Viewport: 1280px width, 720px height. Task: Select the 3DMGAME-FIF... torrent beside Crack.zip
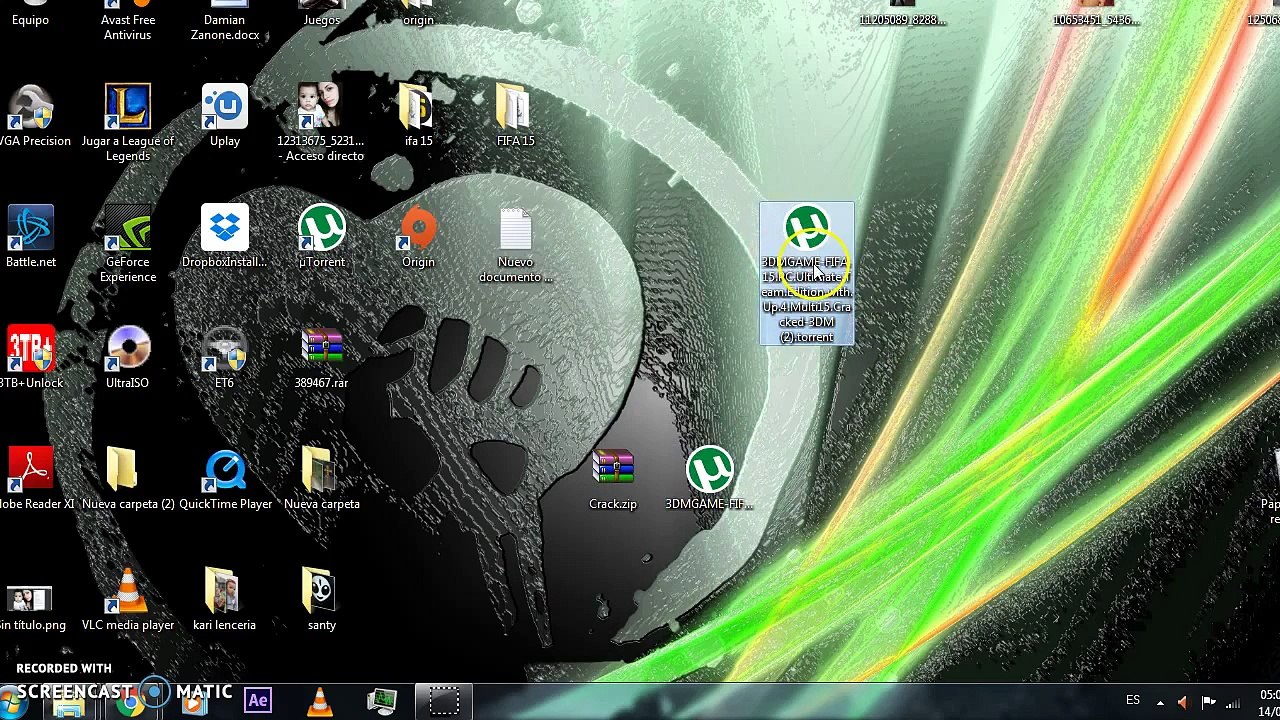pos(709,479)
